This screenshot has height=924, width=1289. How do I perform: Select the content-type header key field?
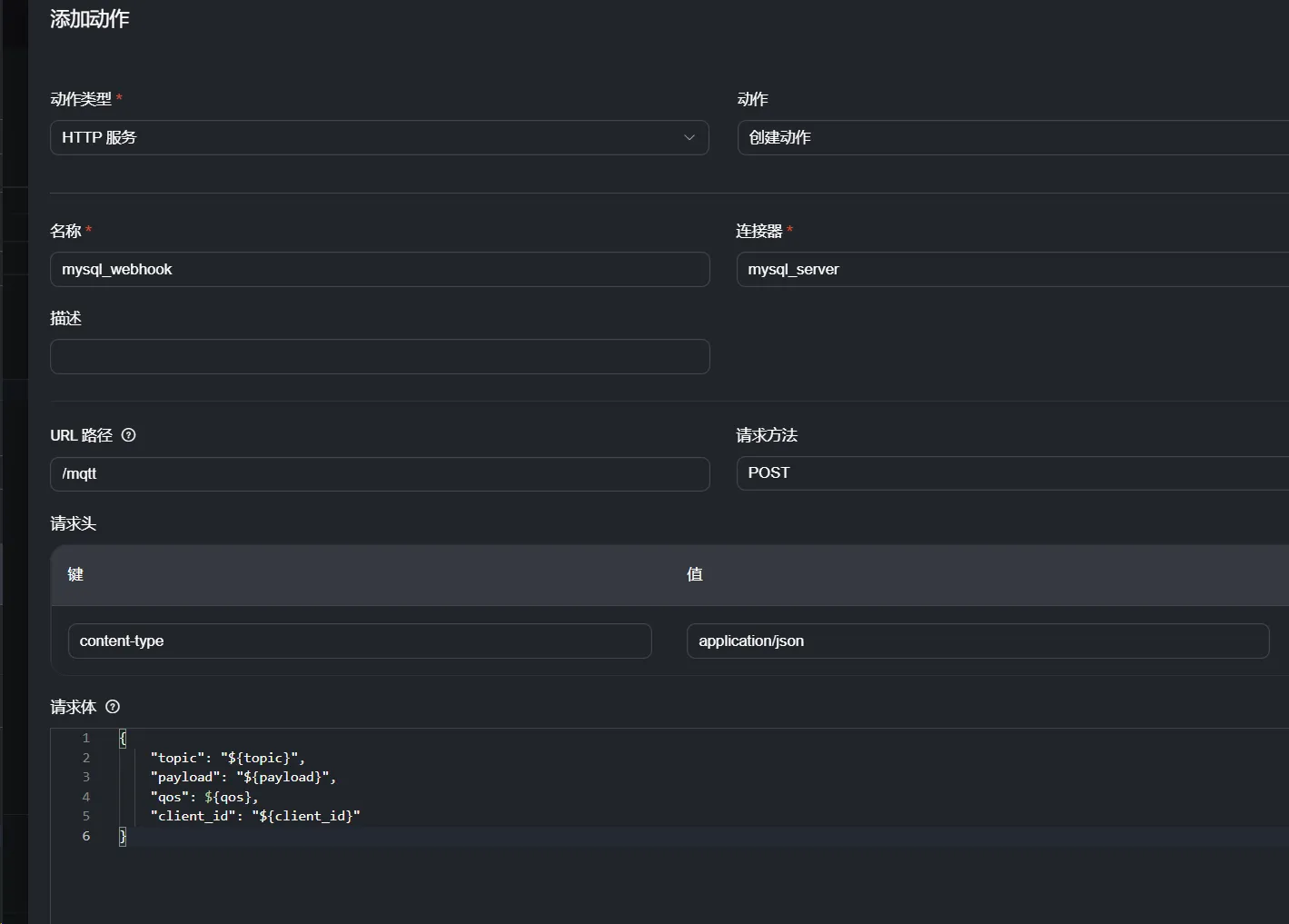tap(360, 641)
